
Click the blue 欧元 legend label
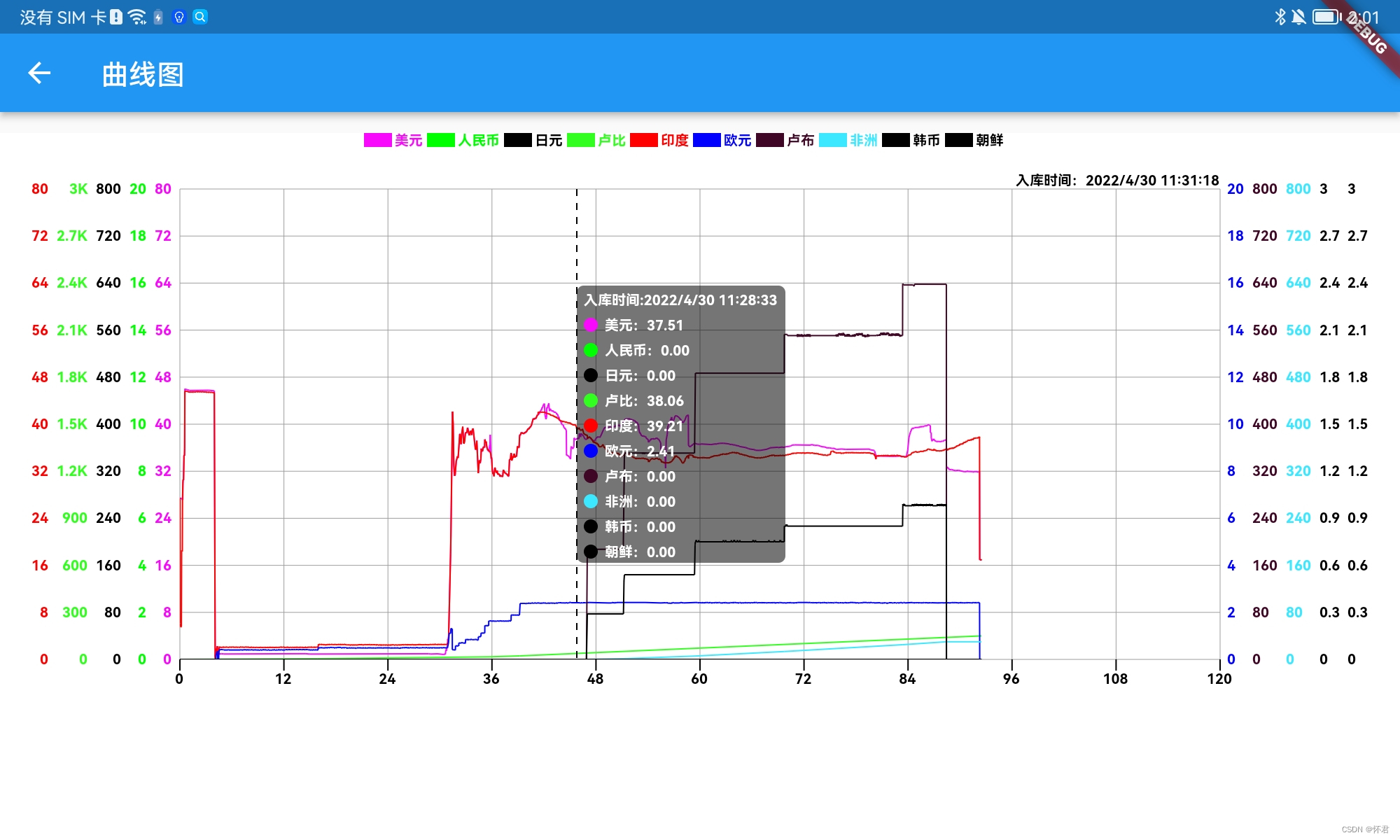(x=737, y=140)
